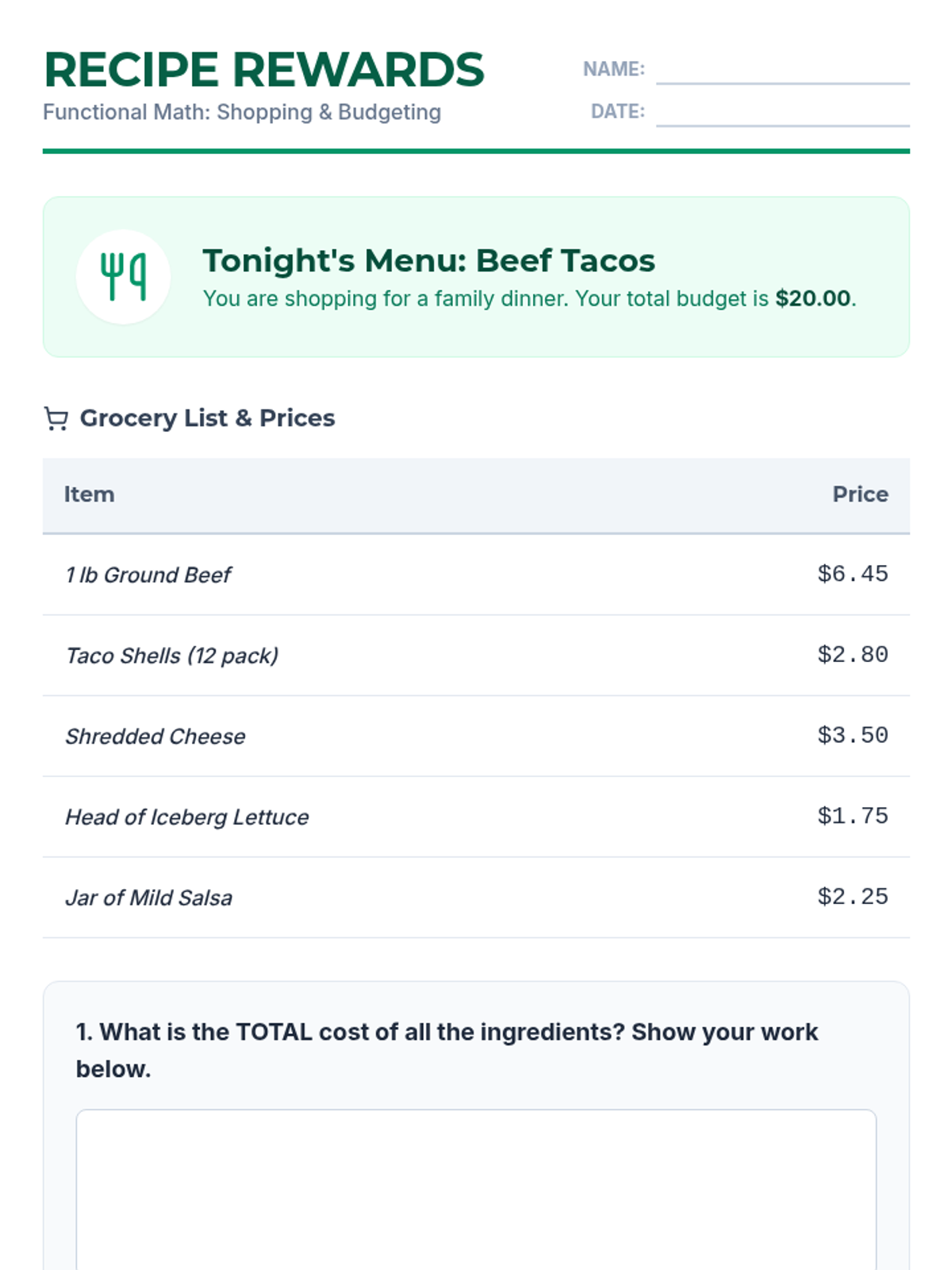Click the shopping cart icon
The height and width of the screenshot is (1270, 952).
[x=56, y=418]
